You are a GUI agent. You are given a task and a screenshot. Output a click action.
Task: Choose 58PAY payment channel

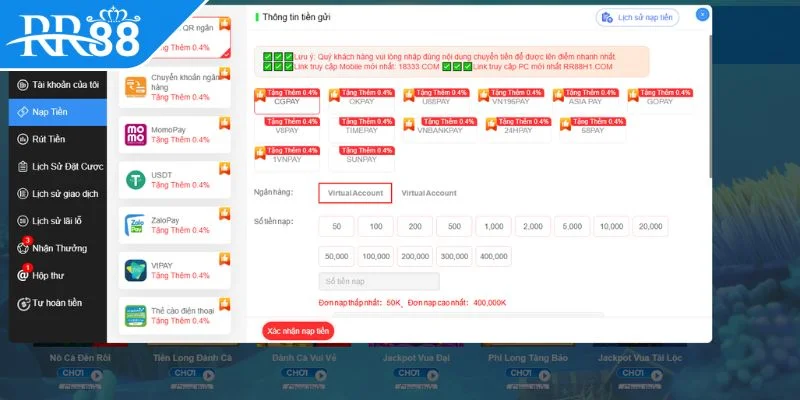593,131
